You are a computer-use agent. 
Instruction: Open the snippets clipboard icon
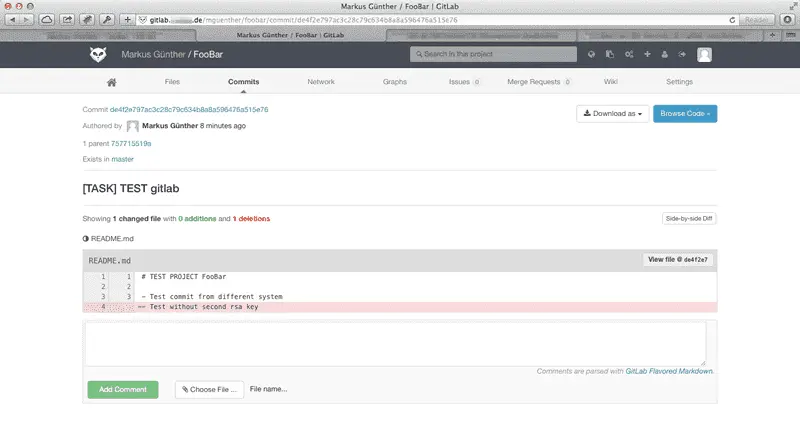[x=610, y=54]
